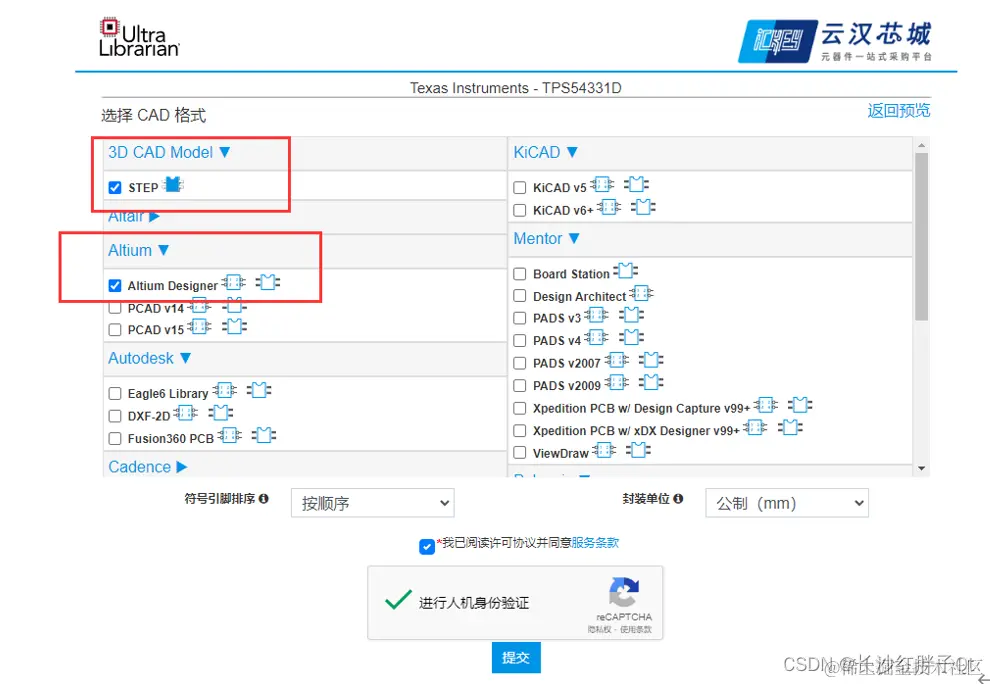Expand the Altair section
The height and width of the screenshot is (684, 990).
tap(134, 216)
